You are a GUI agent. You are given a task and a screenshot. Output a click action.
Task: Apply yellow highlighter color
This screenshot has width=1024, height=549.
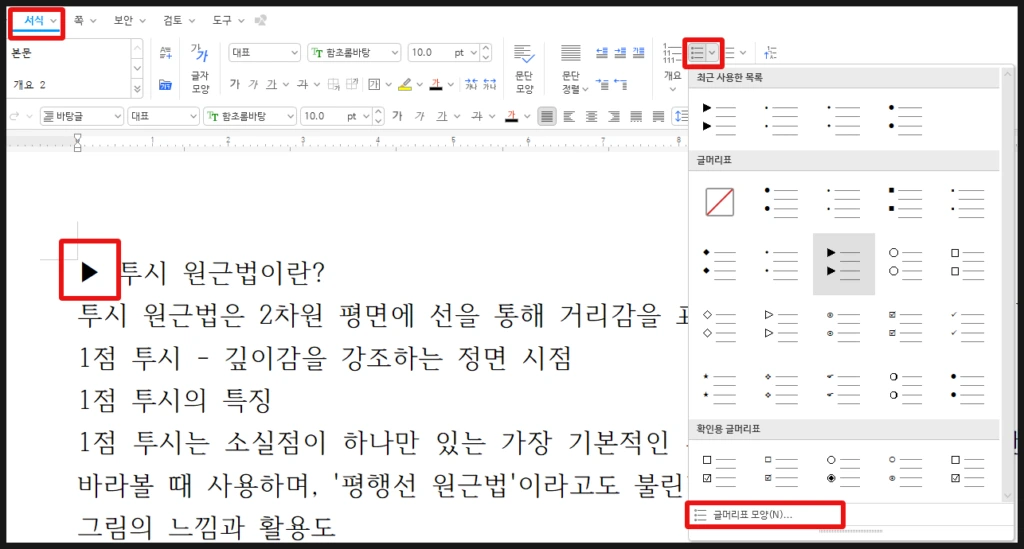point(405,84)
